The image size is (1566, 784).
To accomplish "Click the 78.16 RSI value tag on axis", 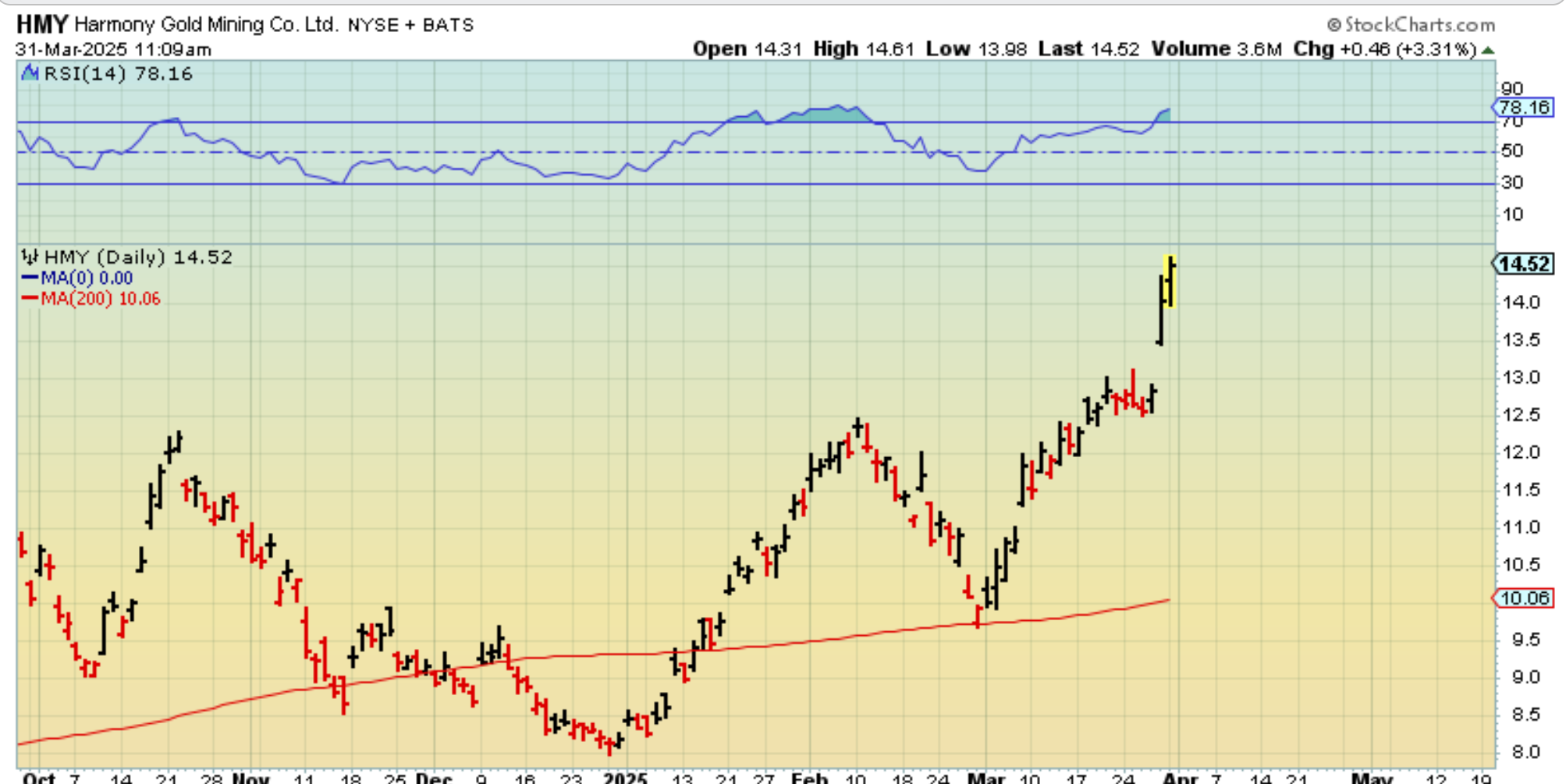I will click(x=1523, y=108).
